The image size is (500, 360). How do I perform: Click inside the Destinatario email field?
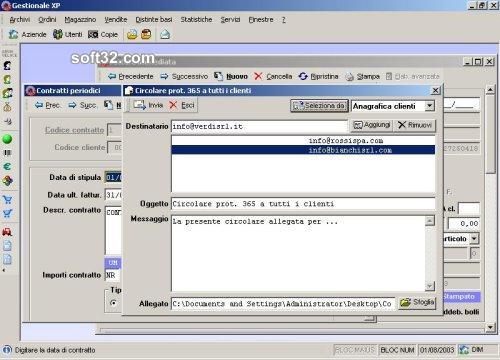pyautogui.click(x=259, y=126)
